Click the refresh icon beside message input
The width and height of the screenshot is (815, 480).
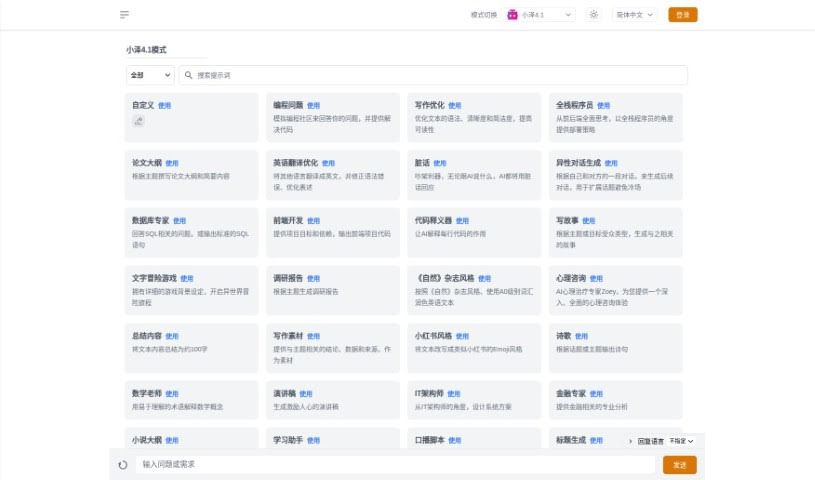pos(123,465)
